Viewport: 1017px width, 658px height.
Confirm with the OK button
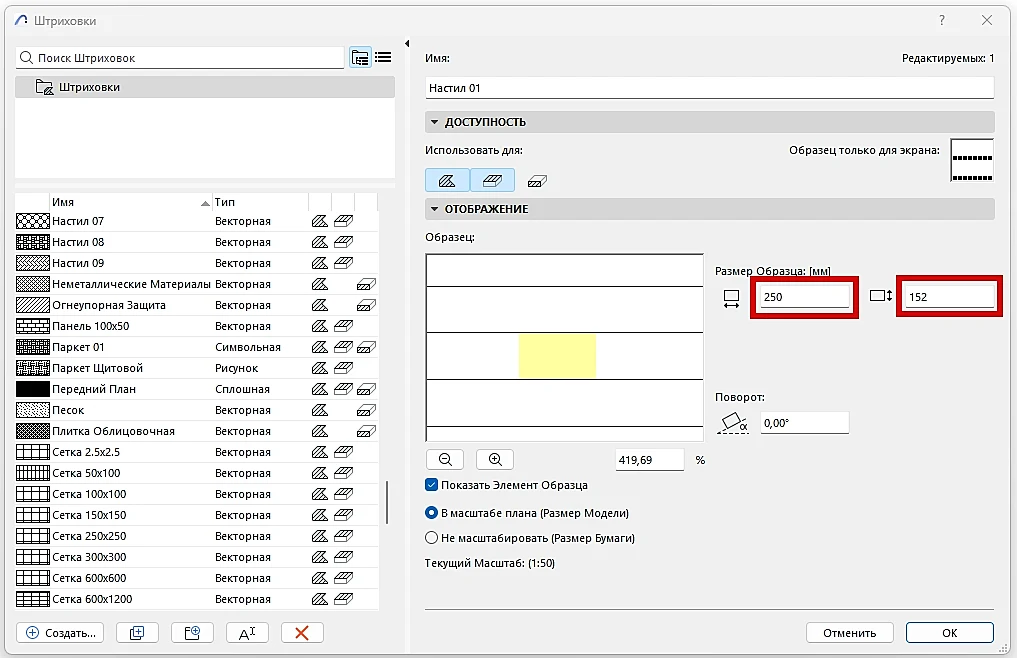[950, 633]
